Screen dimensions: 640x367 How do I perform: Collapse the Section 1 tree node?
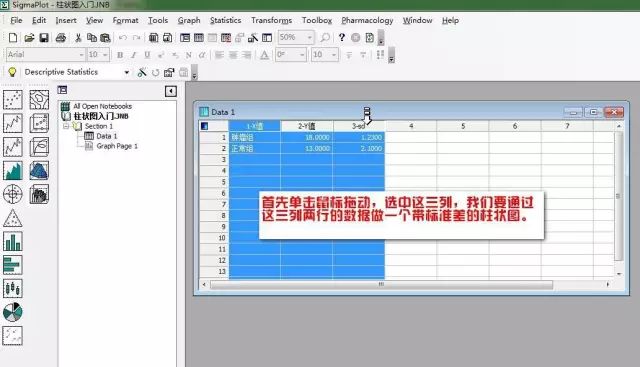66,126
